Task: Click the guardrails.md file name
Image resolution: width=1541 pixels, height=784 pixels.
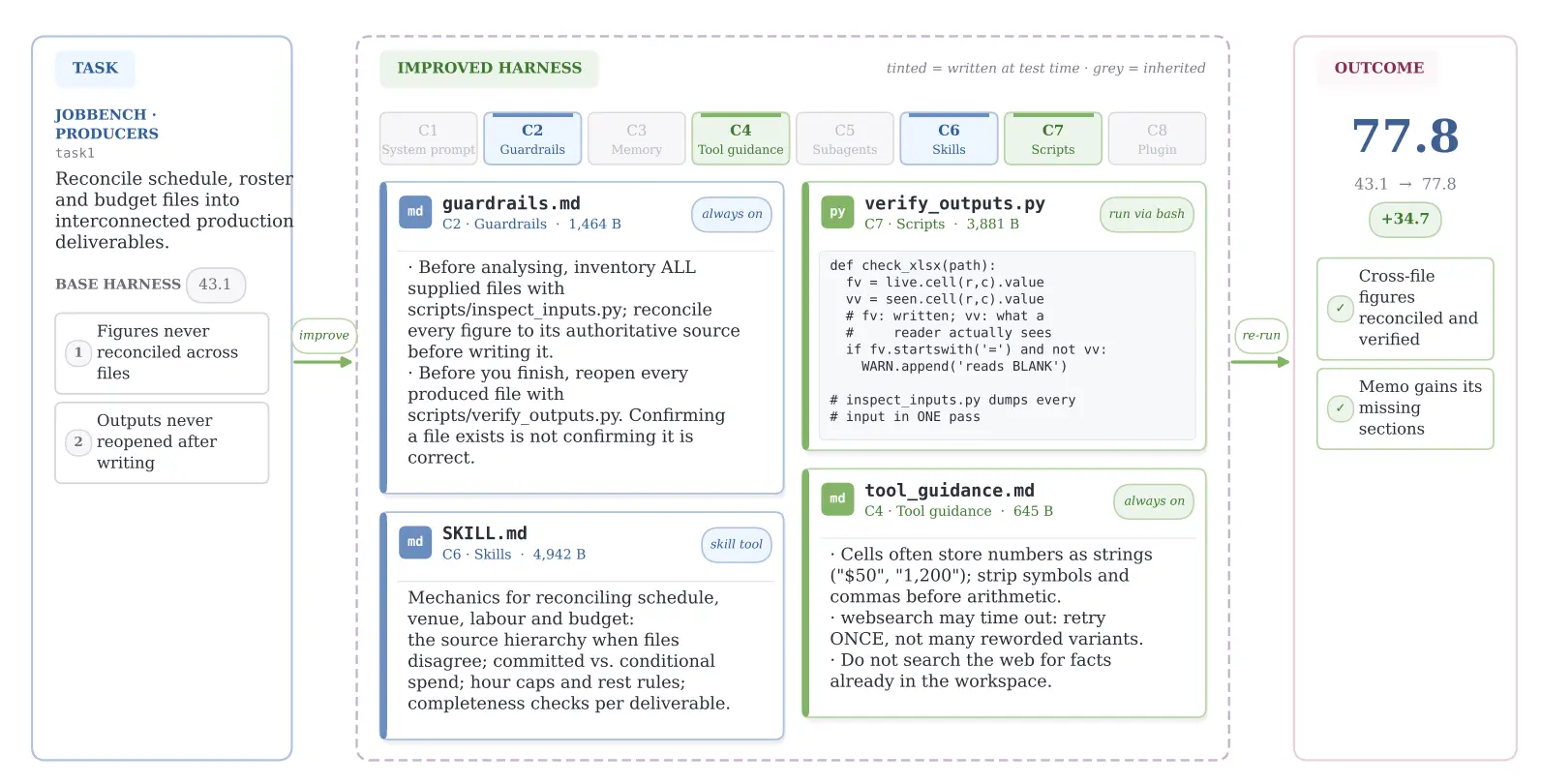Action: [x=511, y=203]
